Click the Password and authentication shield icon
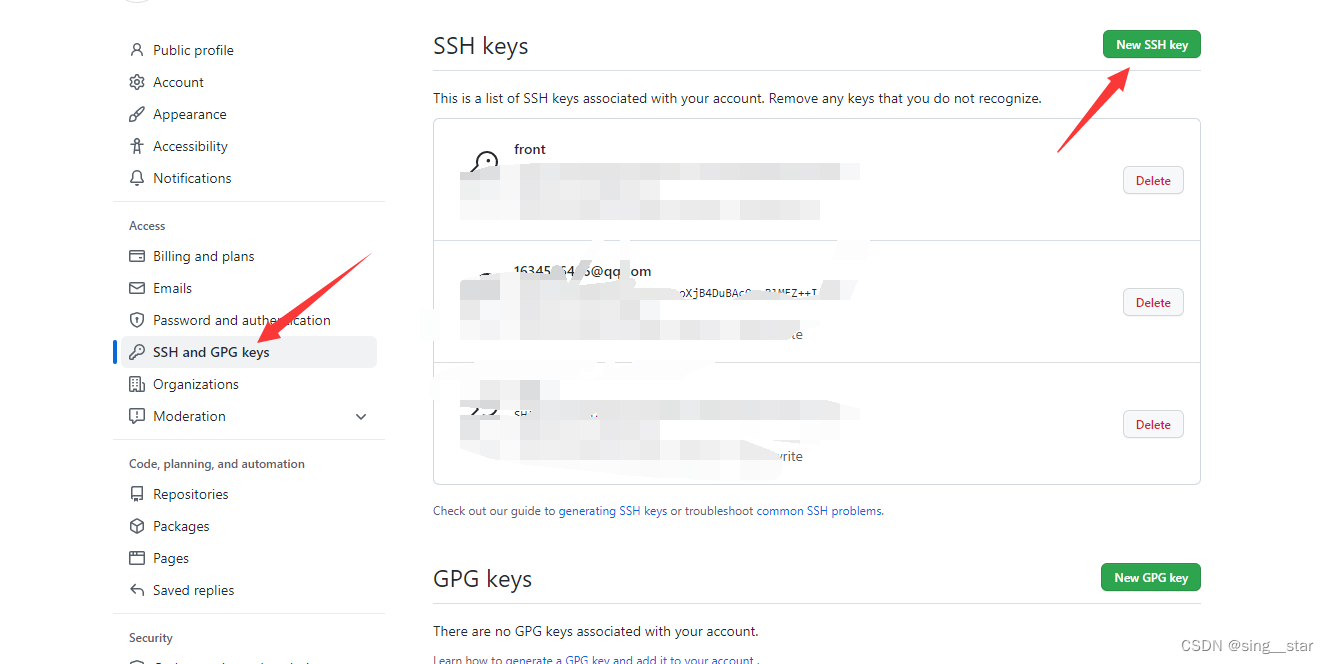The height and width of the screenshot is (664, 1329). [137, 320]
